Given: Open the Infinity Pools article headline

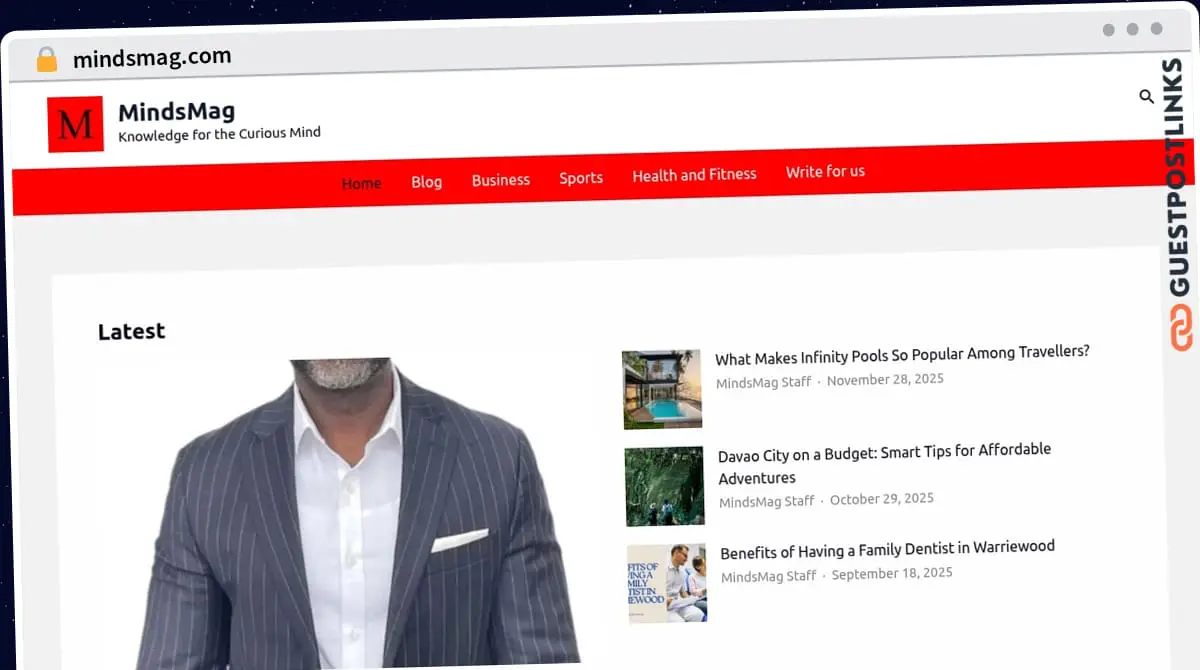Looking at the screenshot, I should [x=902, y=354].
